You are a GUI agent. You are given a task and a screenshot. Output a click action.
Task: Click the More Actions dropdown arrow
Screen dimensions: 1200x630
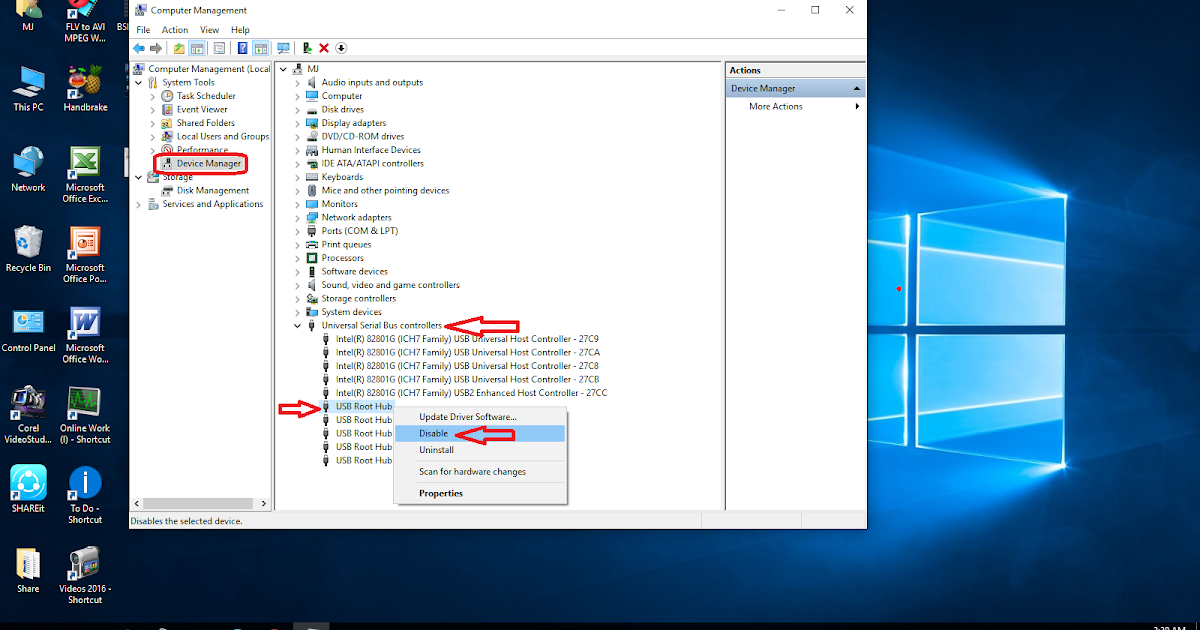click(x=858, y=106)
